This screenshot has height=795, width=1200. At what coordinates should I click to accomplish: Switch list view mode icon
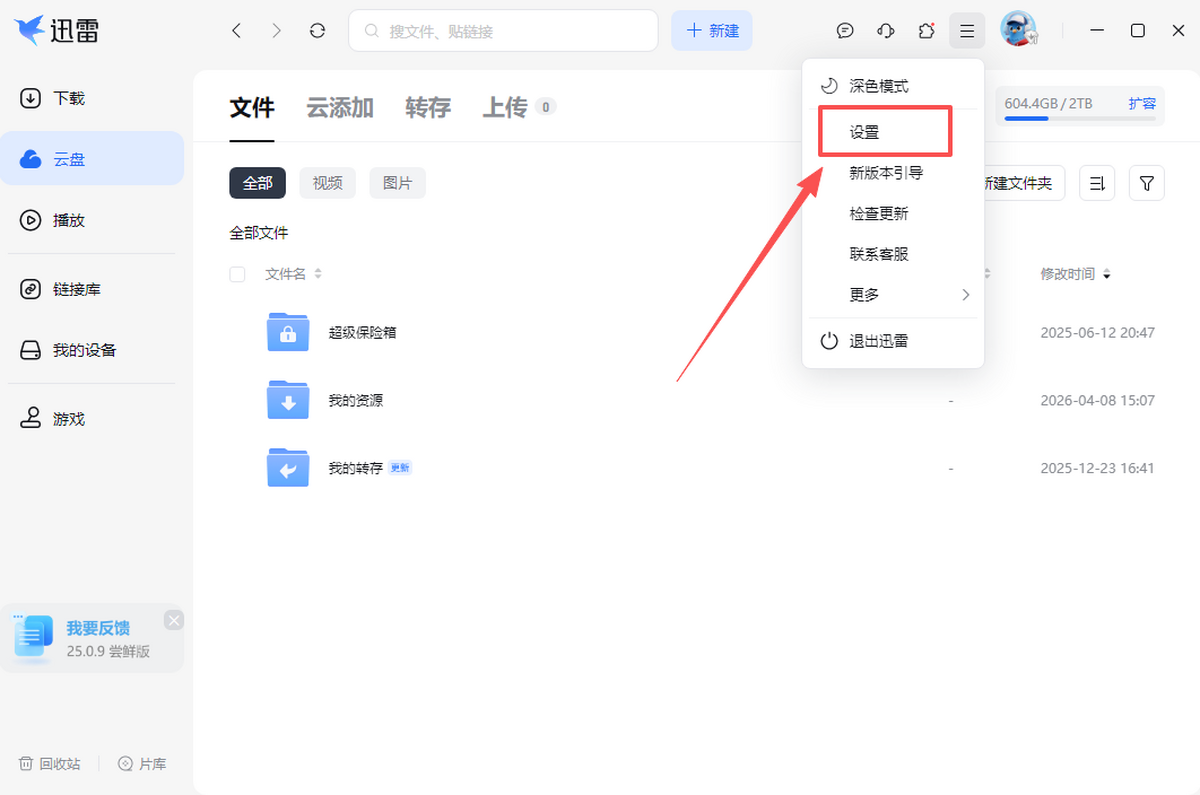(1097, 183)
